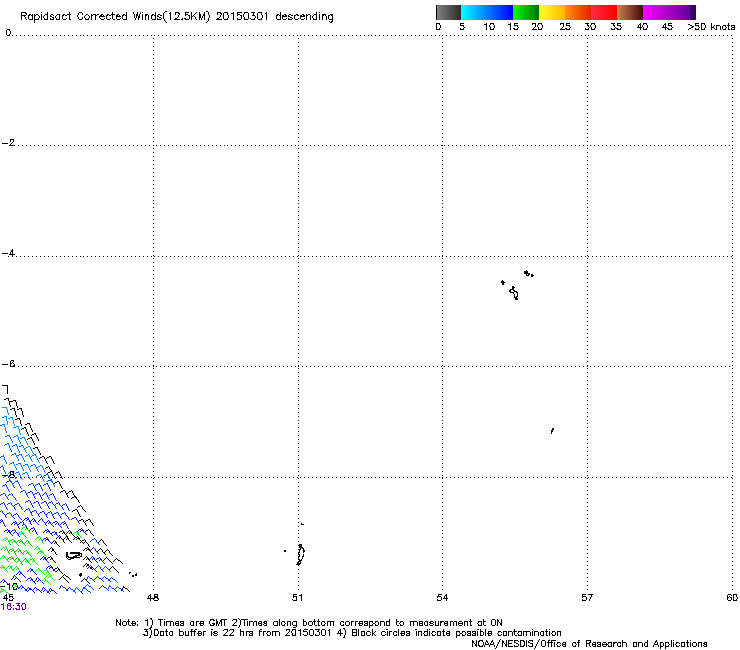Click the legend tick label '25'
This screenshot has height=650, width=740.
point(565,27)
